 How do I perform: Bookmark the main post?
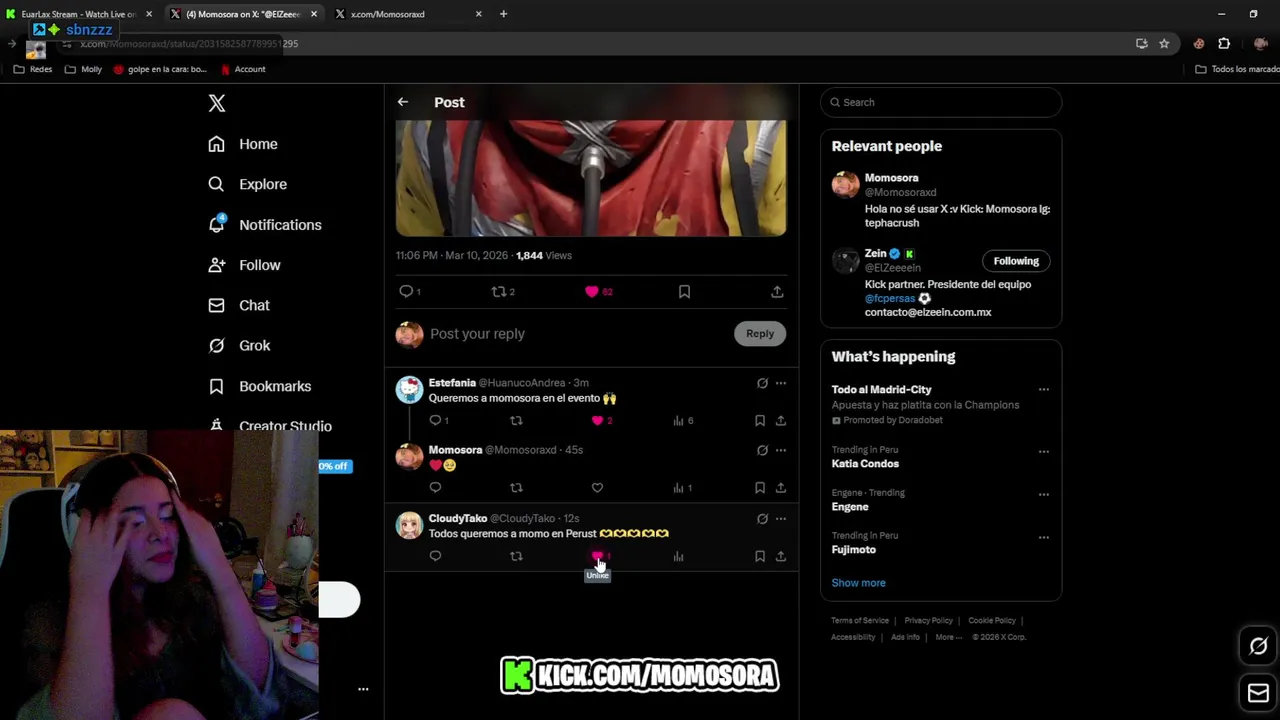(684, 291)
